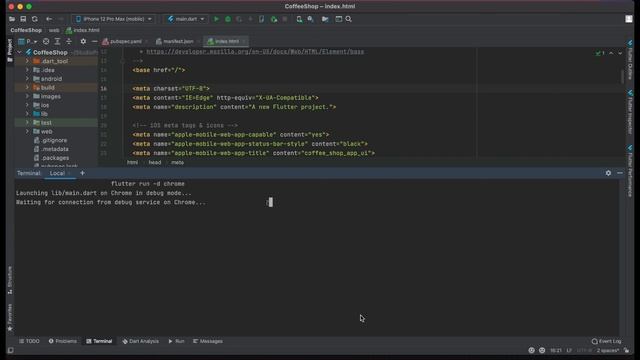This screenshot has width=640, height=360.
Task: Open the Dart Analysis tool window
Action: click(140, 341)
